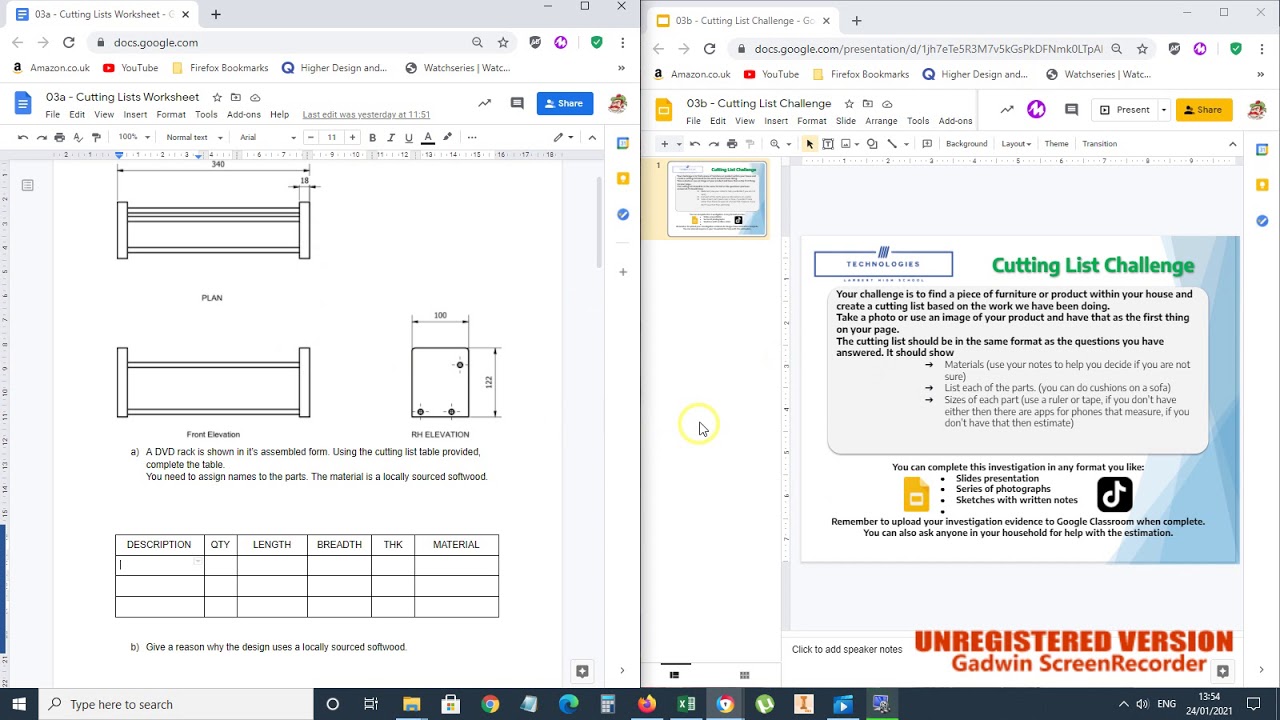Undo the last action in the Docs toolbar
1280x720 pixels.
(23, 137)
